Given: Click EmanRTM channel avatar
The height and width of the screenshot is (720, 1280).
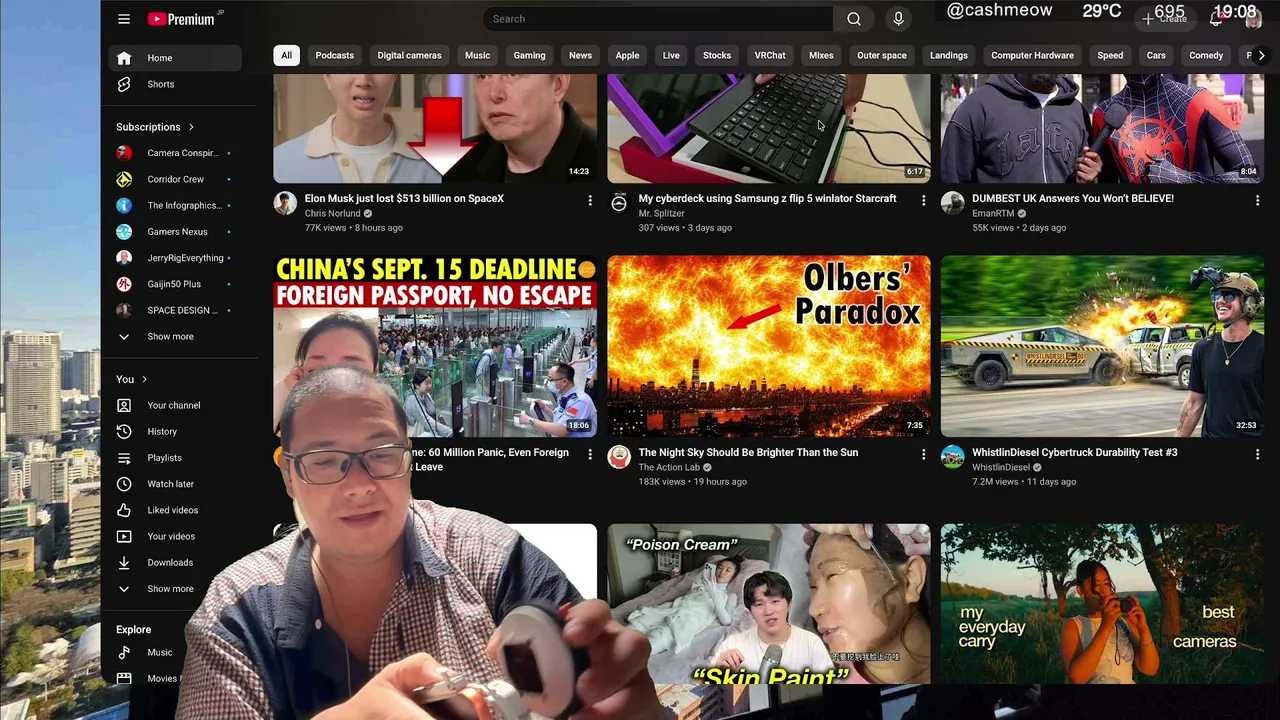Looking at the screenshot, I should tap(953, 204).
